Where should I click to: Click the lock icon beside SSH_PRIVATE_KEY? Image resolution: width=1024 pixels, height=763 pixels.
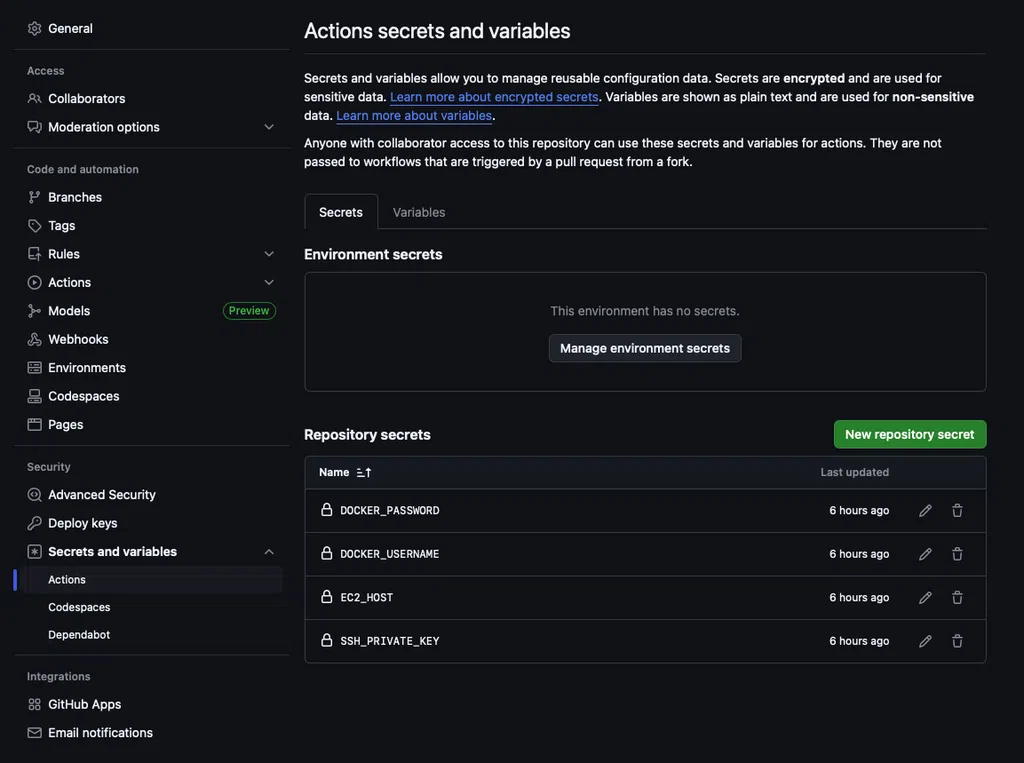pyautogui.click(x=327, y=640)
